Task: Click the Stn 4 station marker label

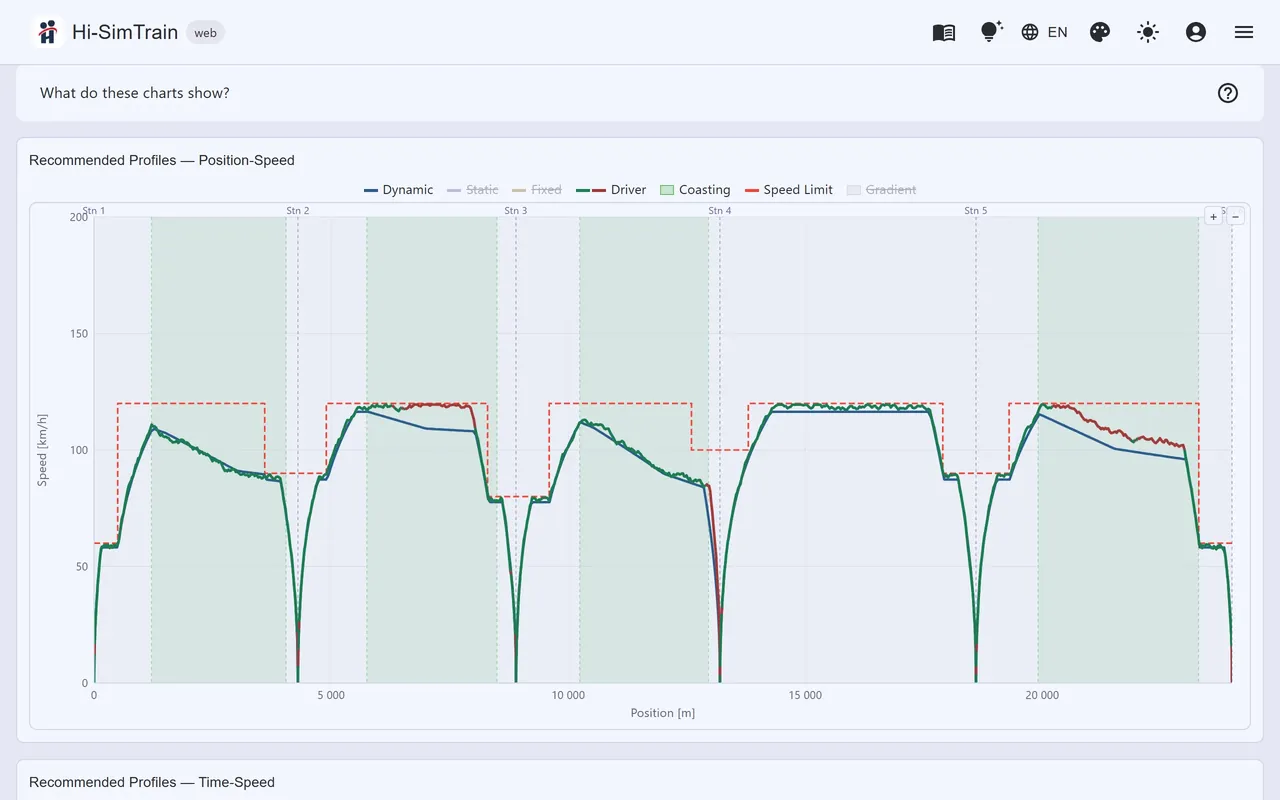Action: [720, 211]
